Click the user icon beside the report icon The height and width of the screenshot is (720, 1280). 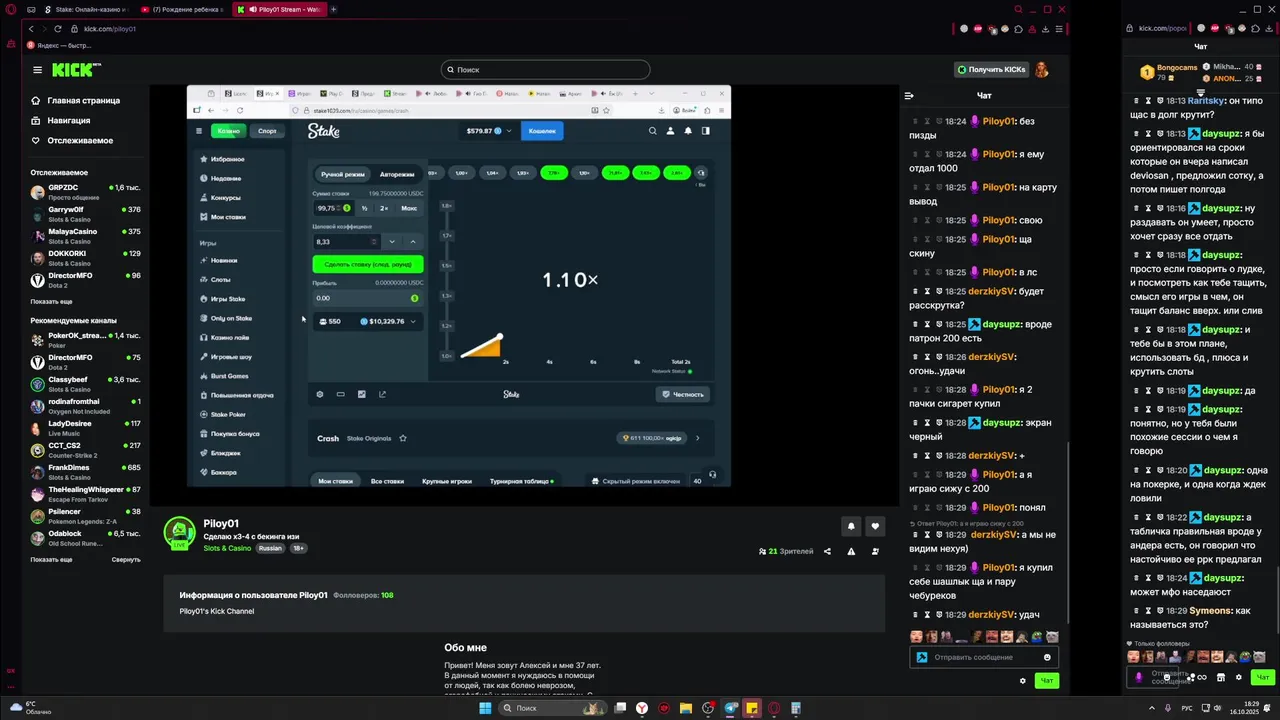(x=875, y=551)
